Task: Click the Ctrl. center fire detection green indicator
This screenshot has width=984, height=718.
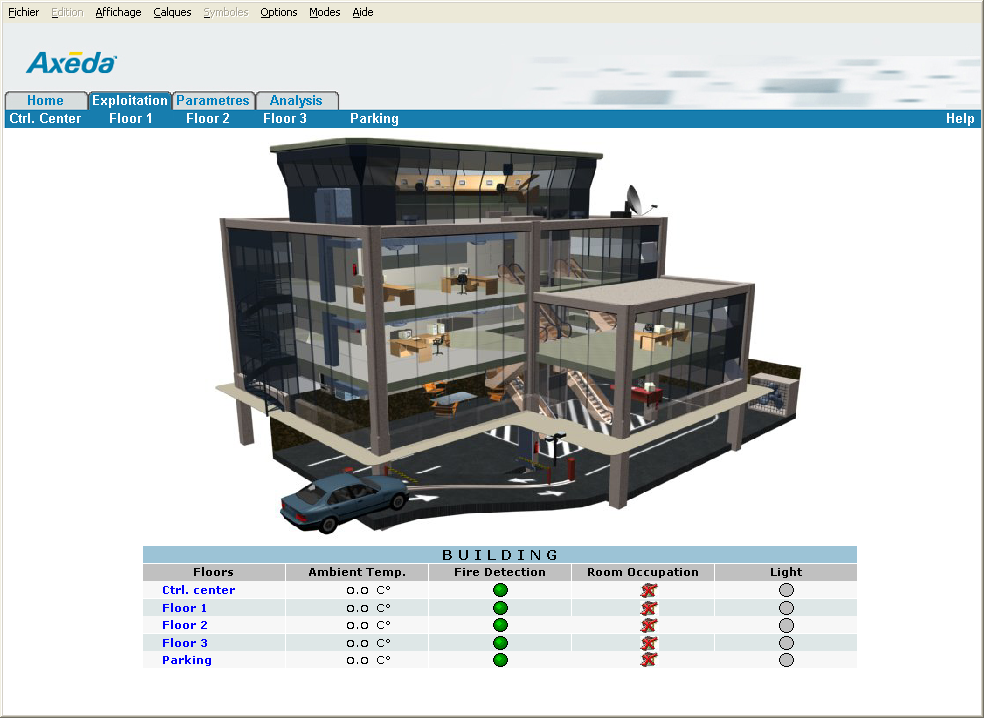Action: point(500,590)
